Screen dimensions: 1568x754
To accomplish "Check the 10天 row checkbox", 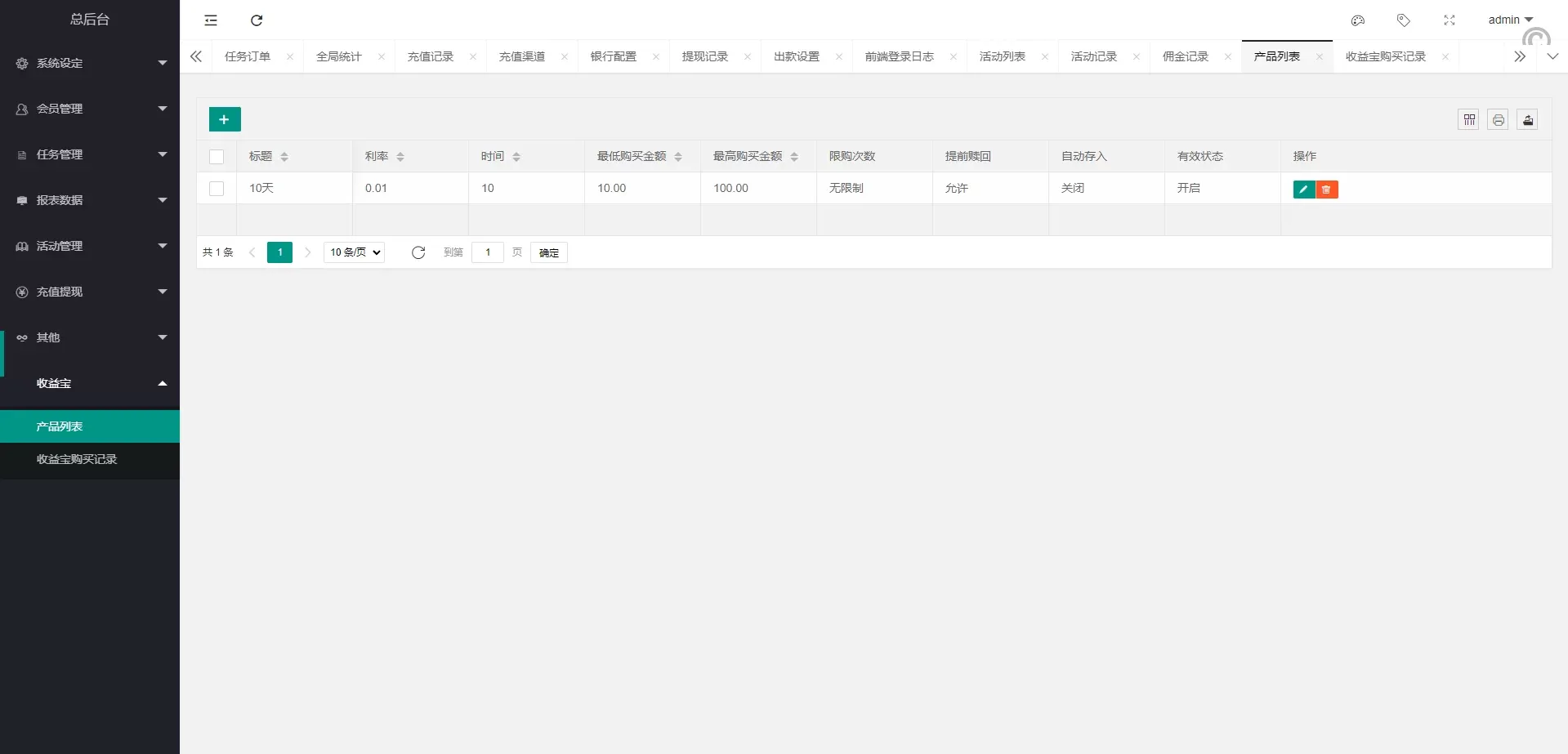I will pos(217,189).
